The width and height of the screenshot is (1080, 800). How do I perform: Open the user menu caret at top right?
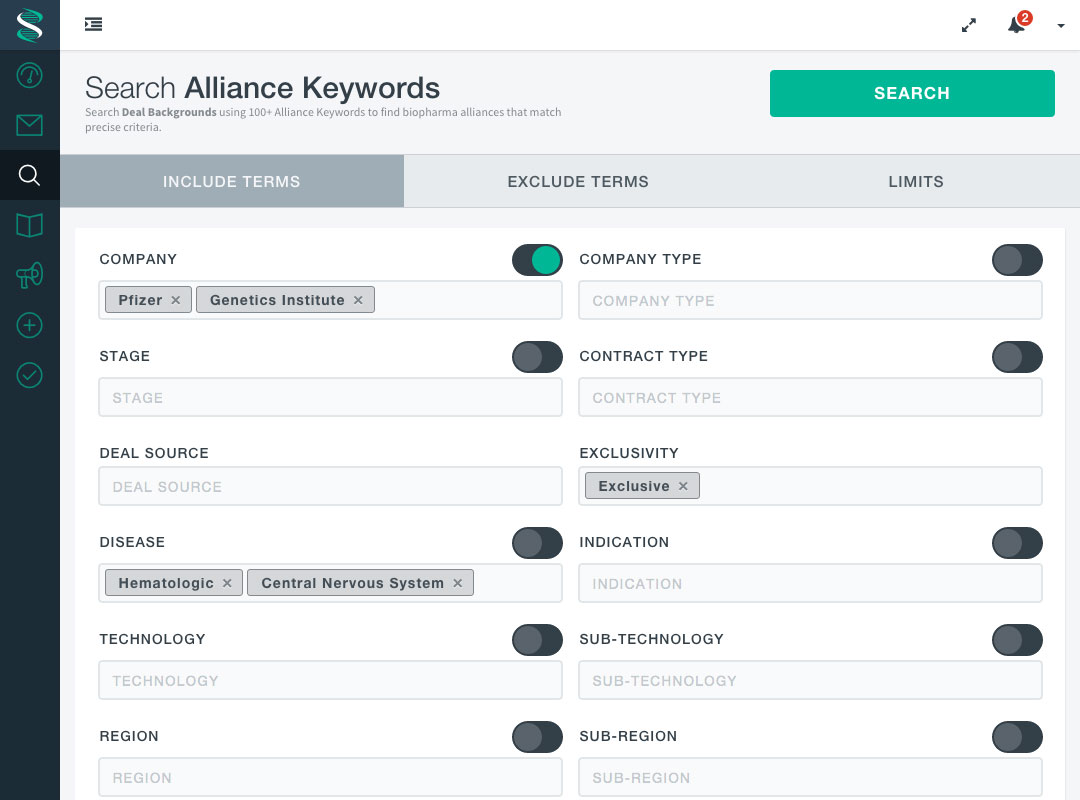[1061, 26]
